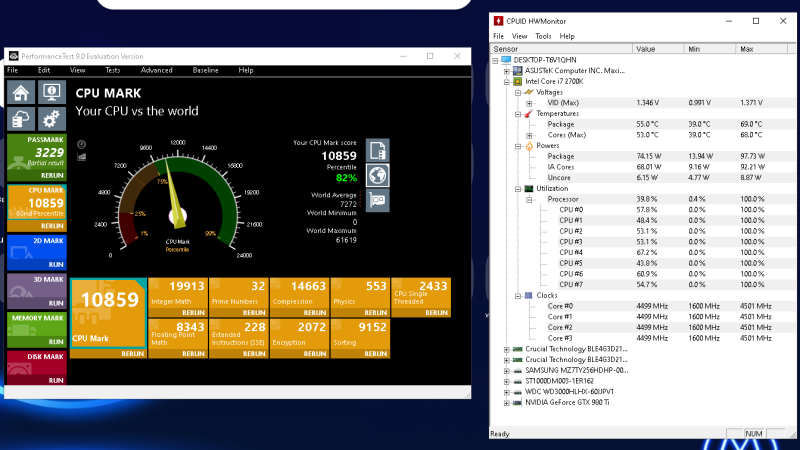Image resolution: width=800 pixels, height=450 pixels.
Task: Click the Voltages lightning icon
Action: click(x=529, y=92)
